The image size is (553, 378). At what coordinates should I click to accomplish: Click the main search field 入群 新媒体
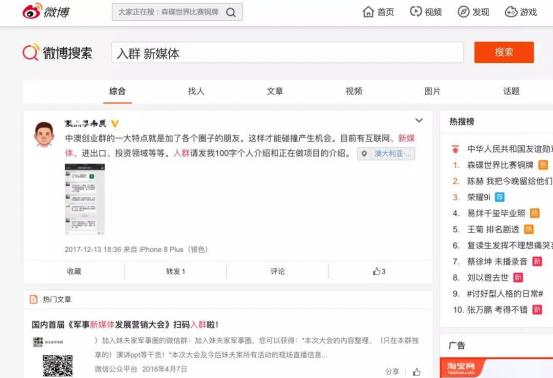point(287,53)
